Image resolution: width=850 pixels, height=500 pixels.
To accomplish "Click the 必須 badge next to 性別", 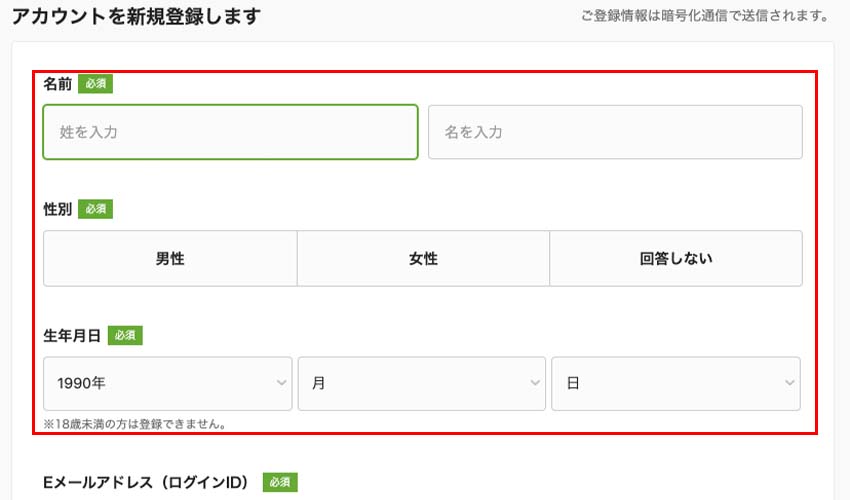I will coord(95,209).
